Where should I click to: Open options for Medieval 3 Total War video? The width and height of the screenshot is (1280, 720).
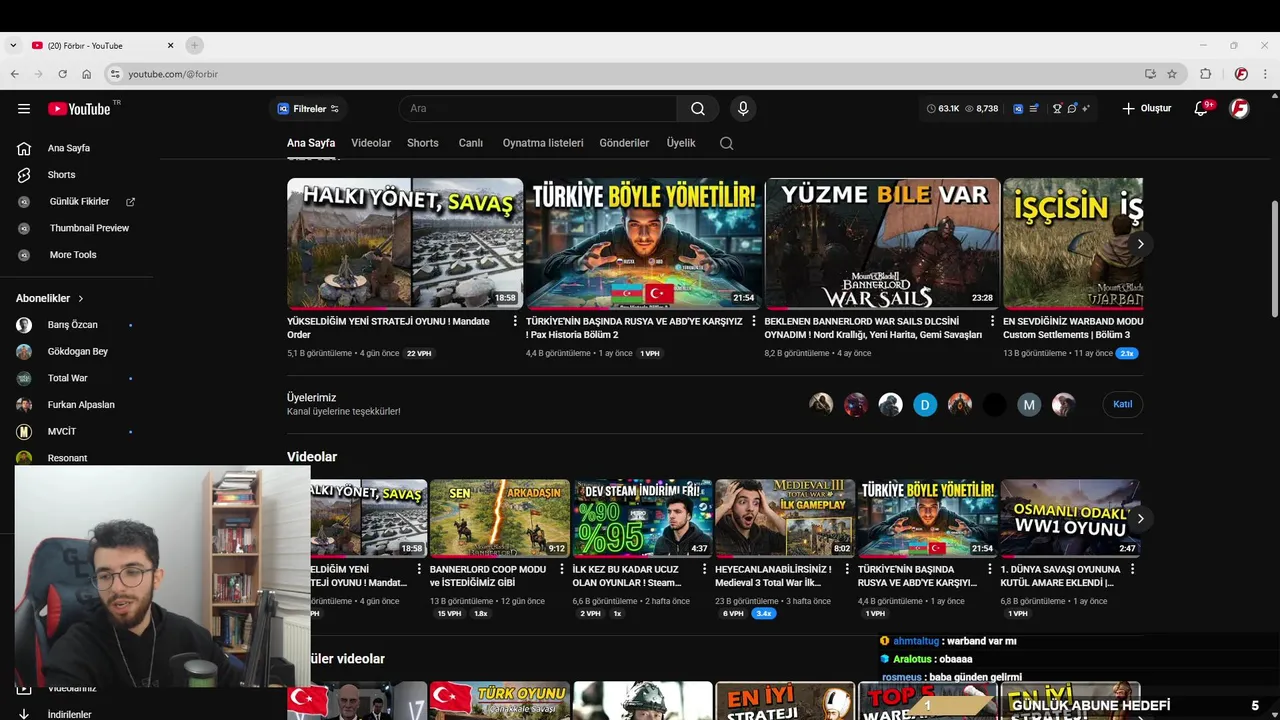[x=847, y=569]
